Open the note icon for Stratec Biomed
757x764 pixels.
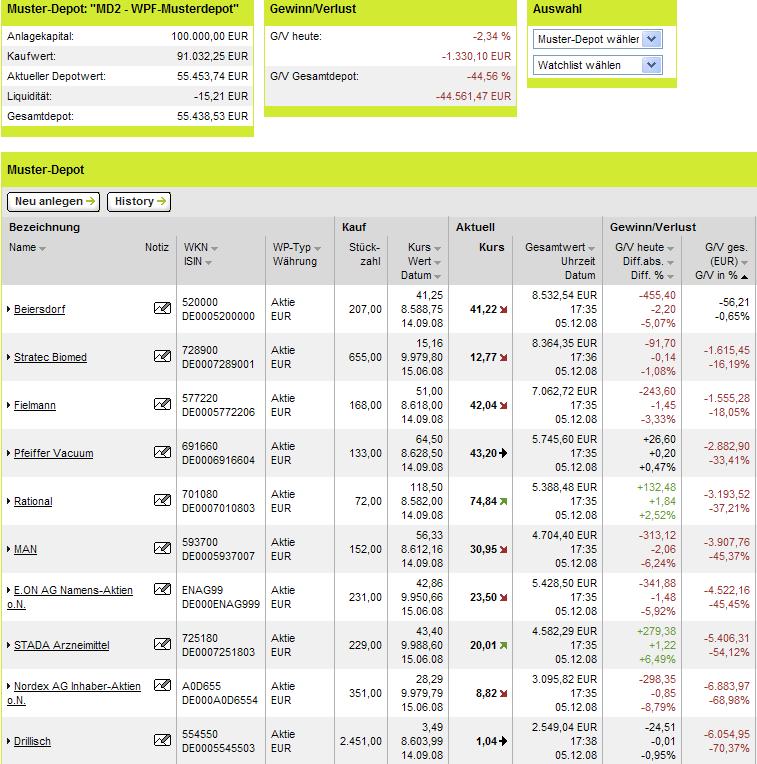click(162, 356)
